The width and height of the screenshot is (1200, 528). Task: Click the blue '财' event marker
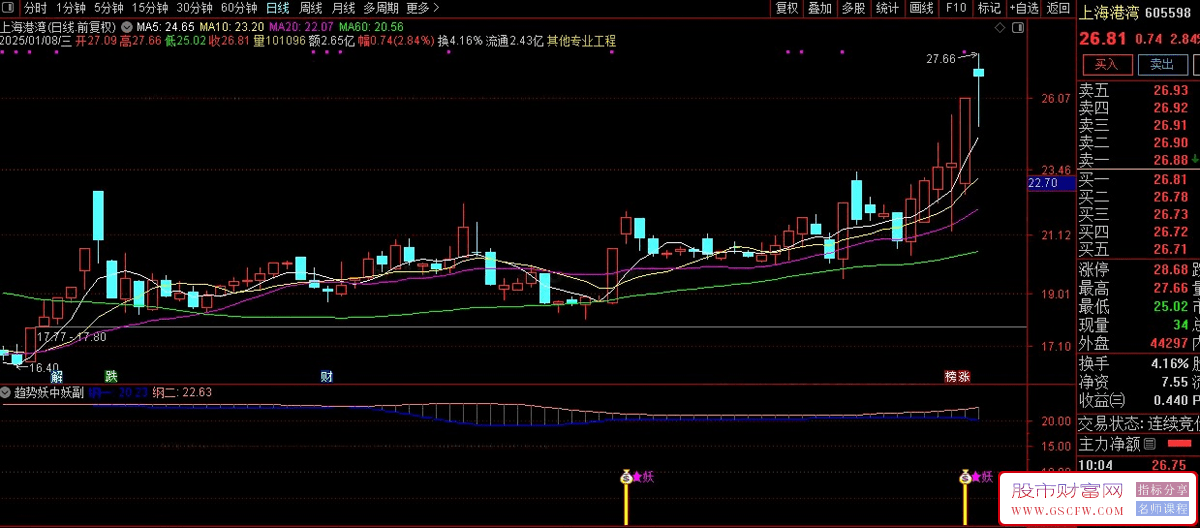[326, 376]
